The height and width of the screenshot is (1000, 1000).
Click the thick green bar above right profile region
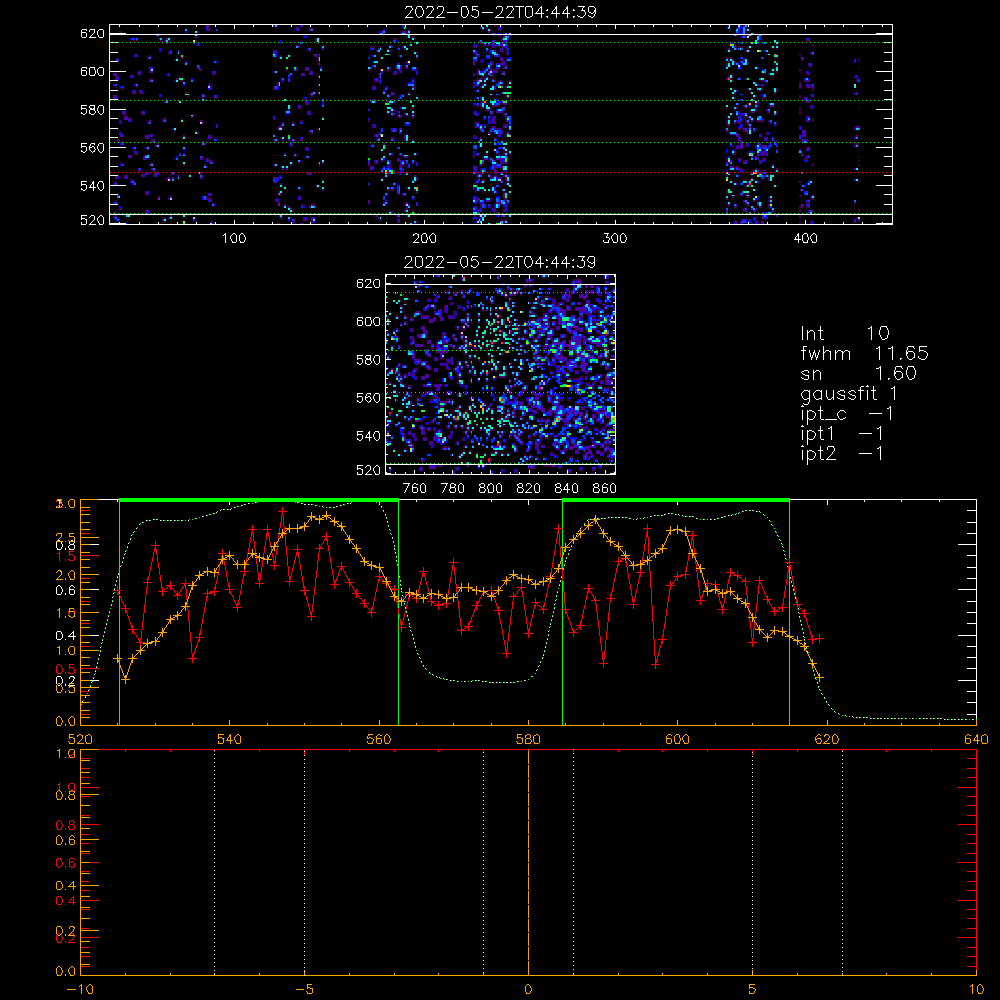pyautogui.click(x=676, y=500)
